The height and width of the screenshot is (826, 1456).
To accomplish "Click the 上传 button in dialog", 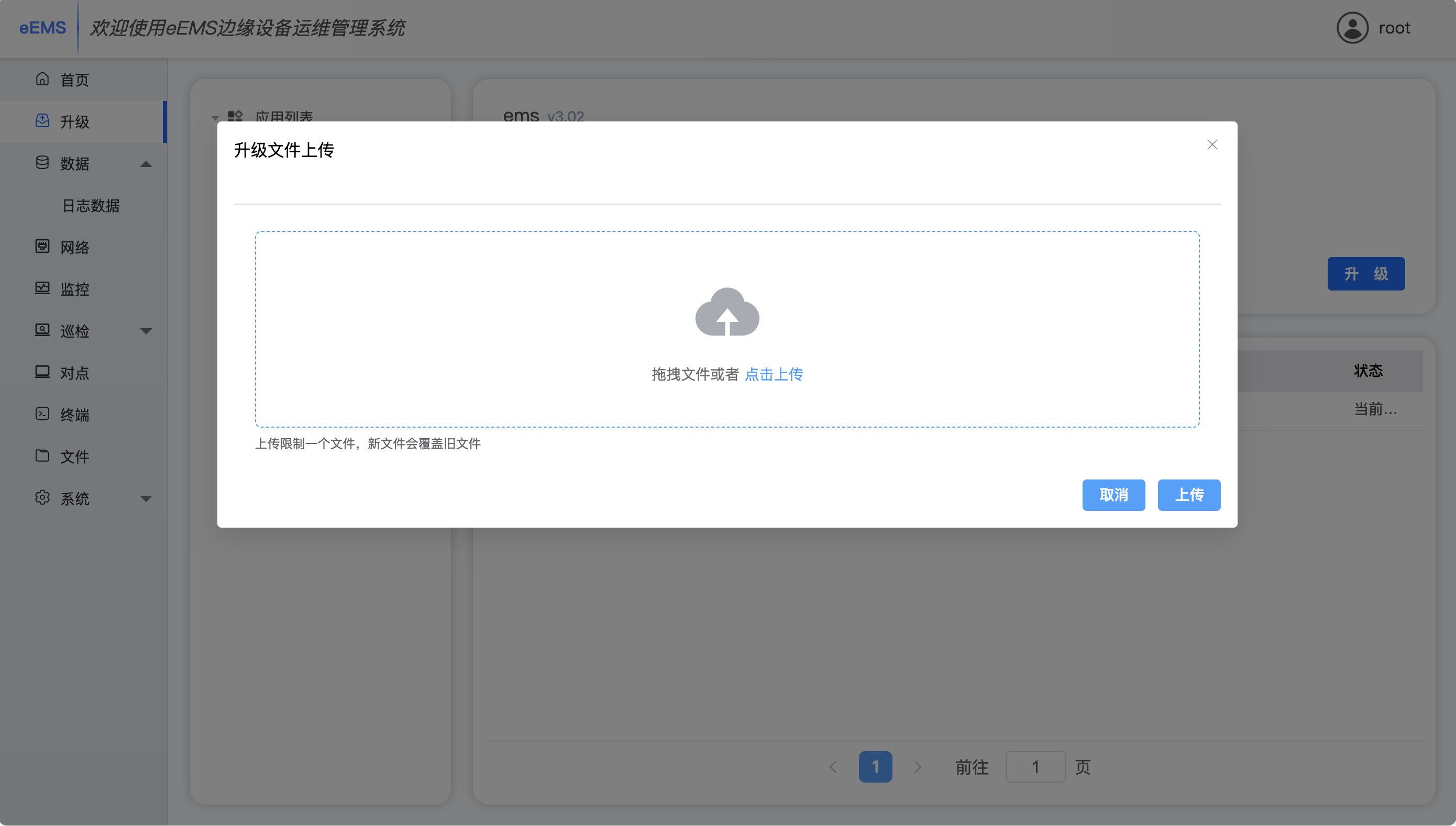I will 1189,495.
